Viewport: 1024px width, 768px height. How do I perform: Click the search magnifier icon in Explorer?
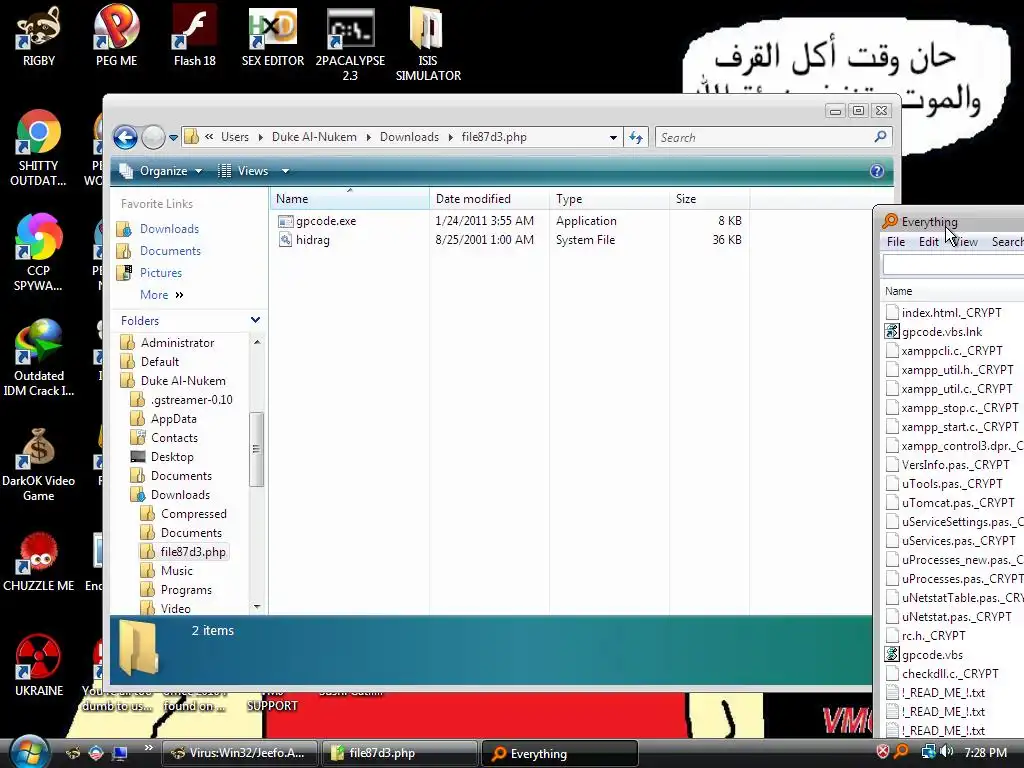point(880,136)
